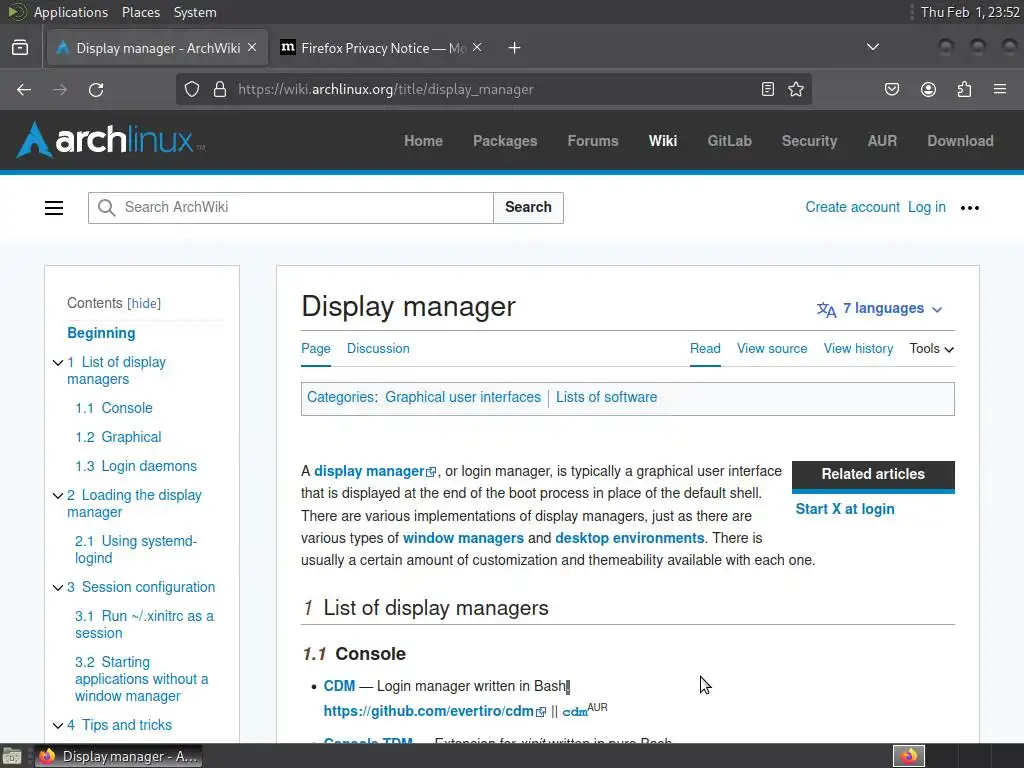The height and width of the screenshot is (768, 1024).
Task: Select the Page tab
Action: 315,349
